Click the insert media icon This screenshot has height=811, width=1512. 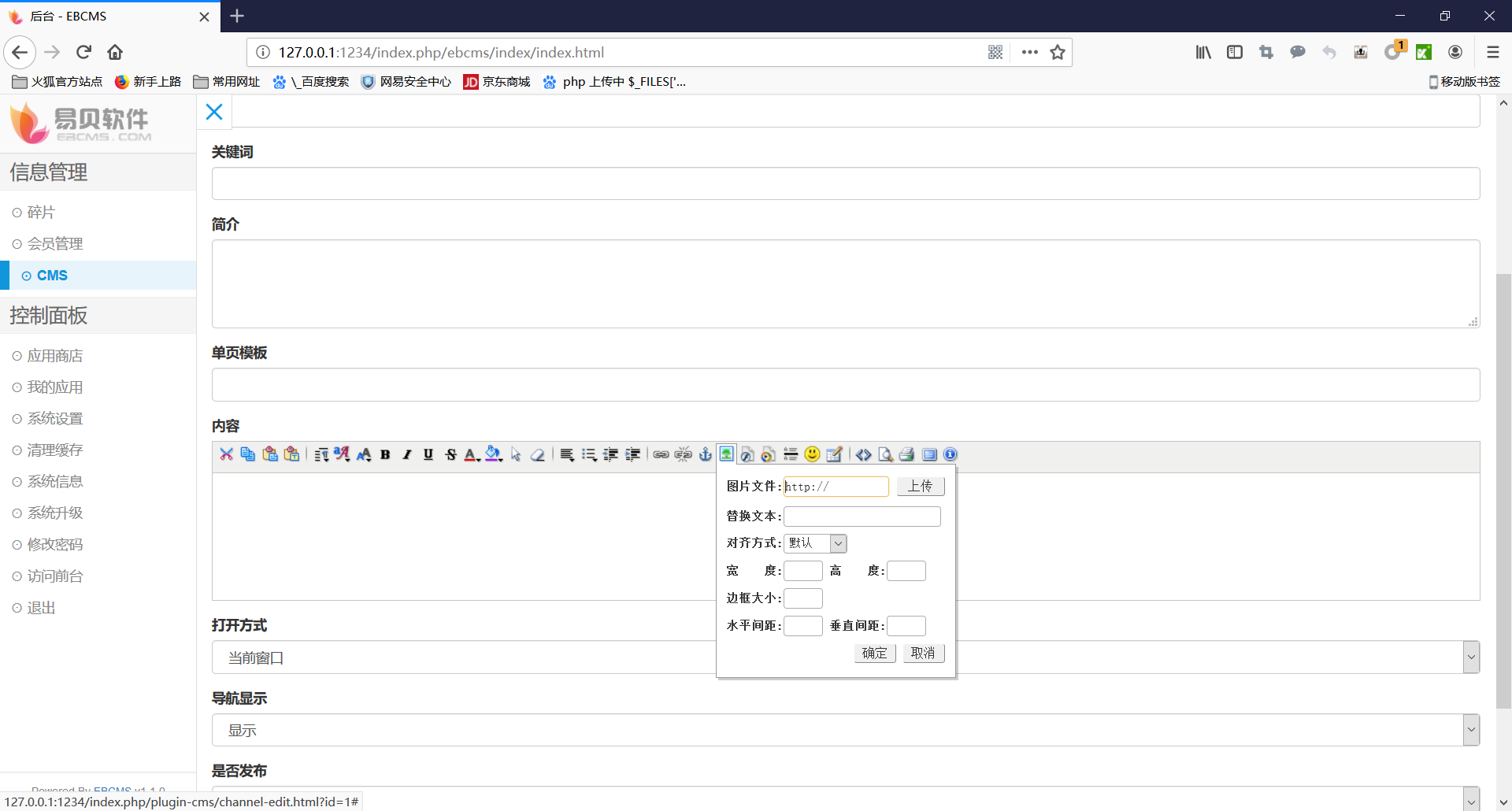(769, 454)
